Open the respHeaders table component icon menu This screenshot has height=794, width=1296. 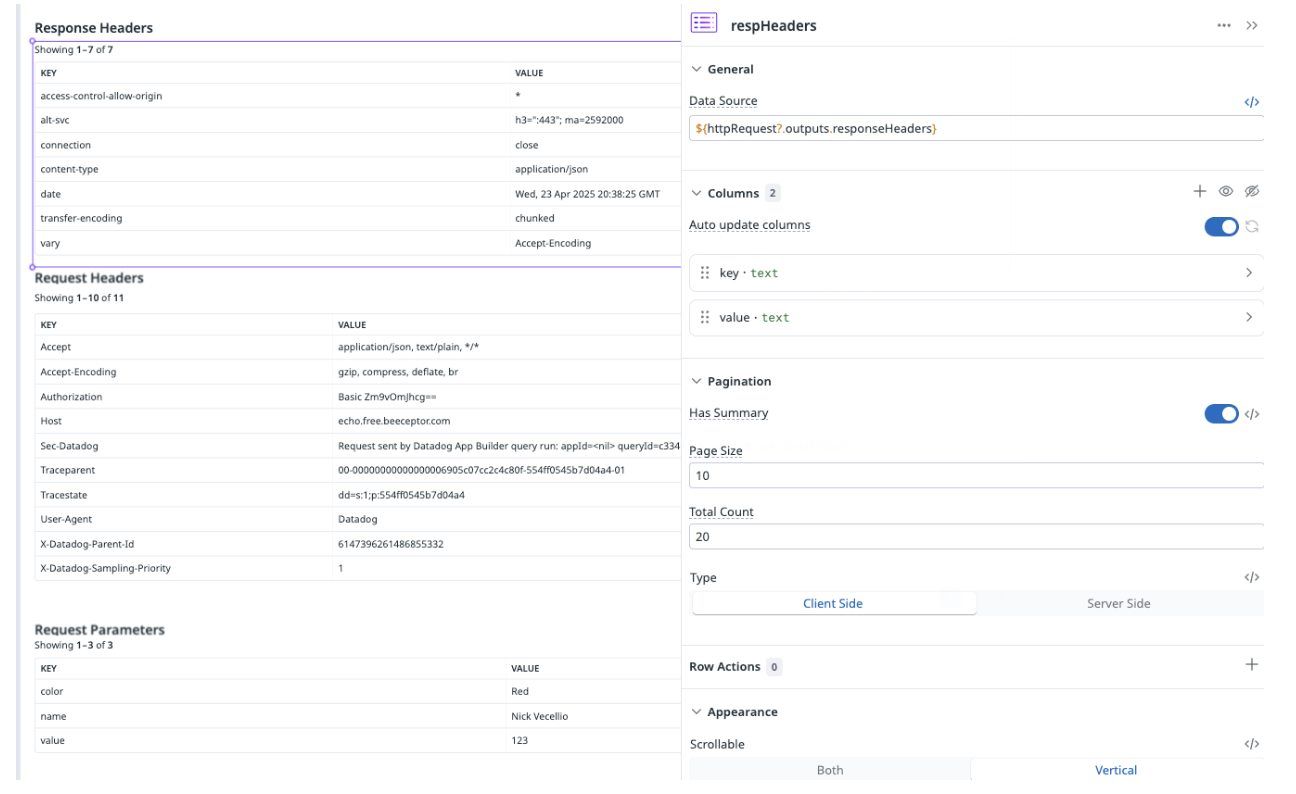click(703, 22)
